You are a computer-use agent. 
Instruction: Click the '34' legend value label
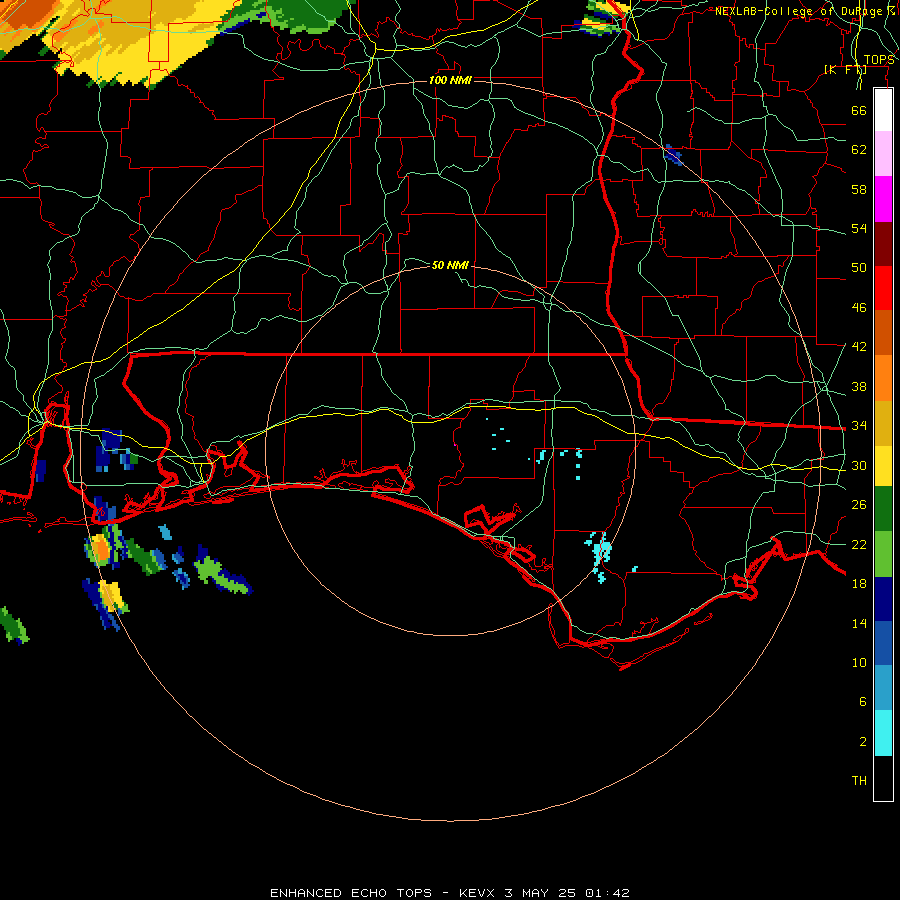pos(859,425)
